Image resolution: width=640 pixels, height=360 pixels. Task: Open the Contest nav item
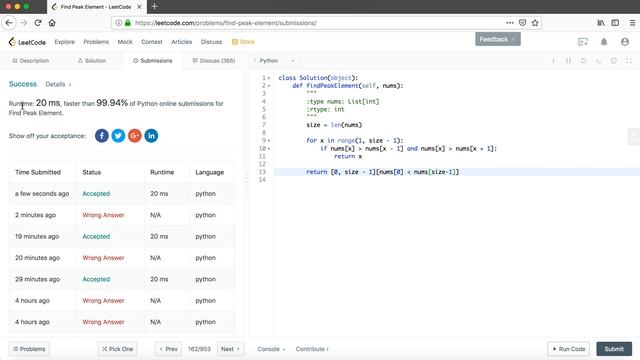(x=151, y=42)
